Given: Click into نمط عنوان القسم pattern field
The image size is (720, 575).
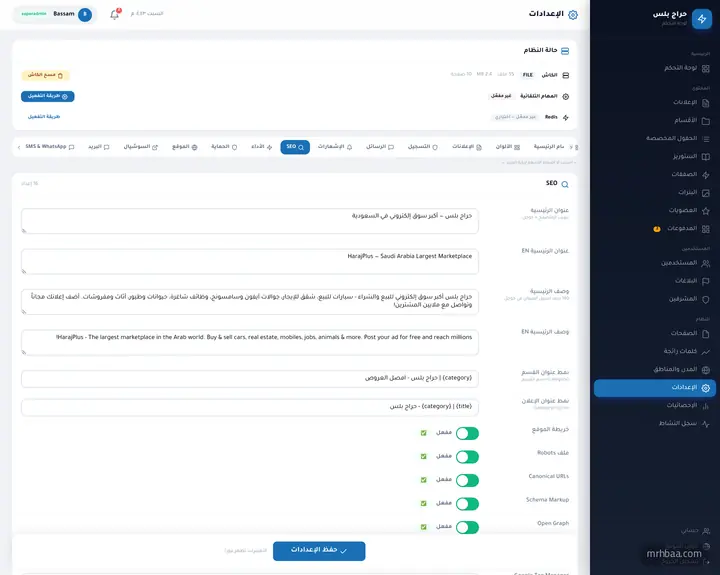Looking at the screenshot, I should [250, 378].
